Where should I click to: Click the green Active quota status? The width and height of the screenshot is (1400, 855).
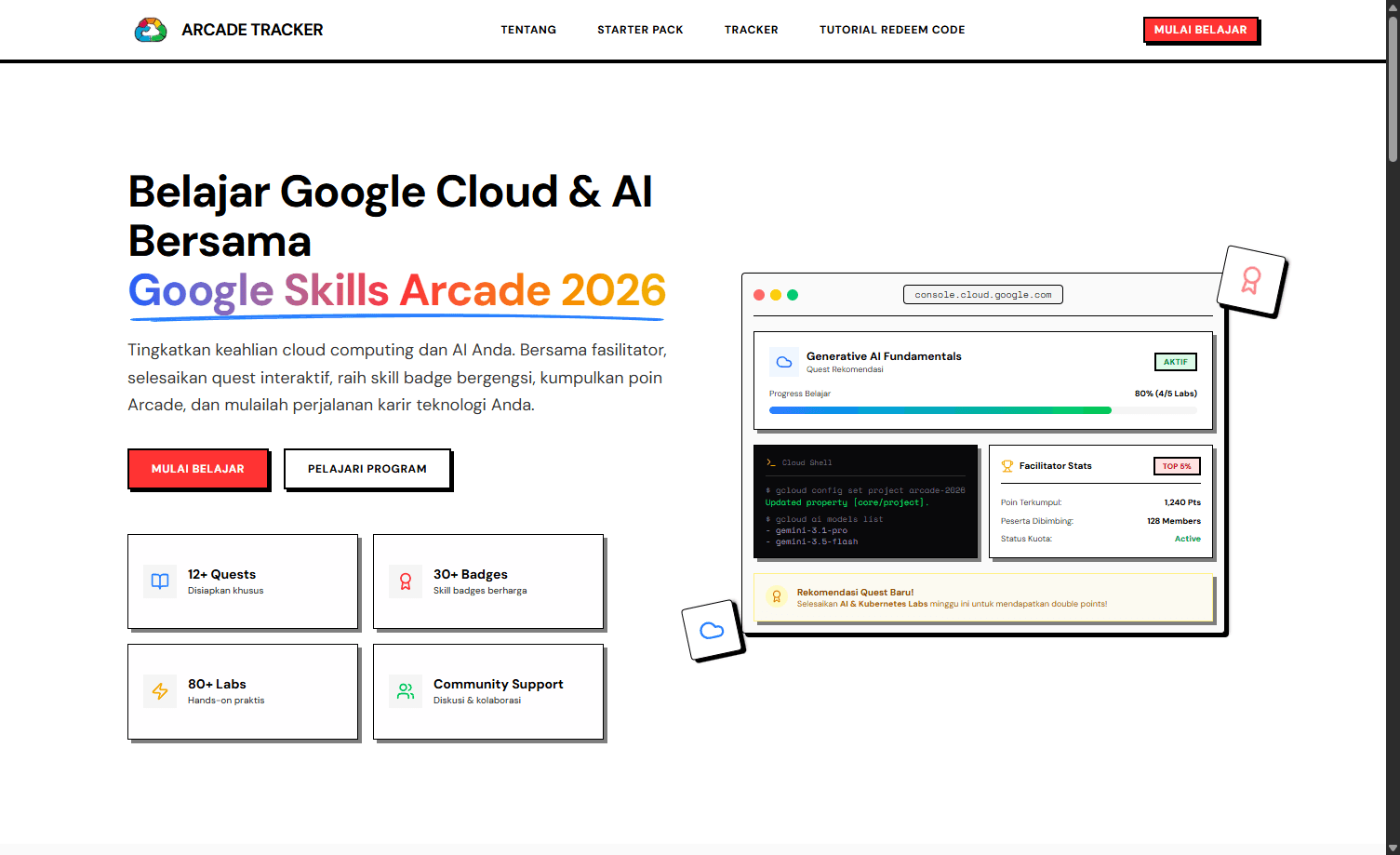coord(1188,539)
